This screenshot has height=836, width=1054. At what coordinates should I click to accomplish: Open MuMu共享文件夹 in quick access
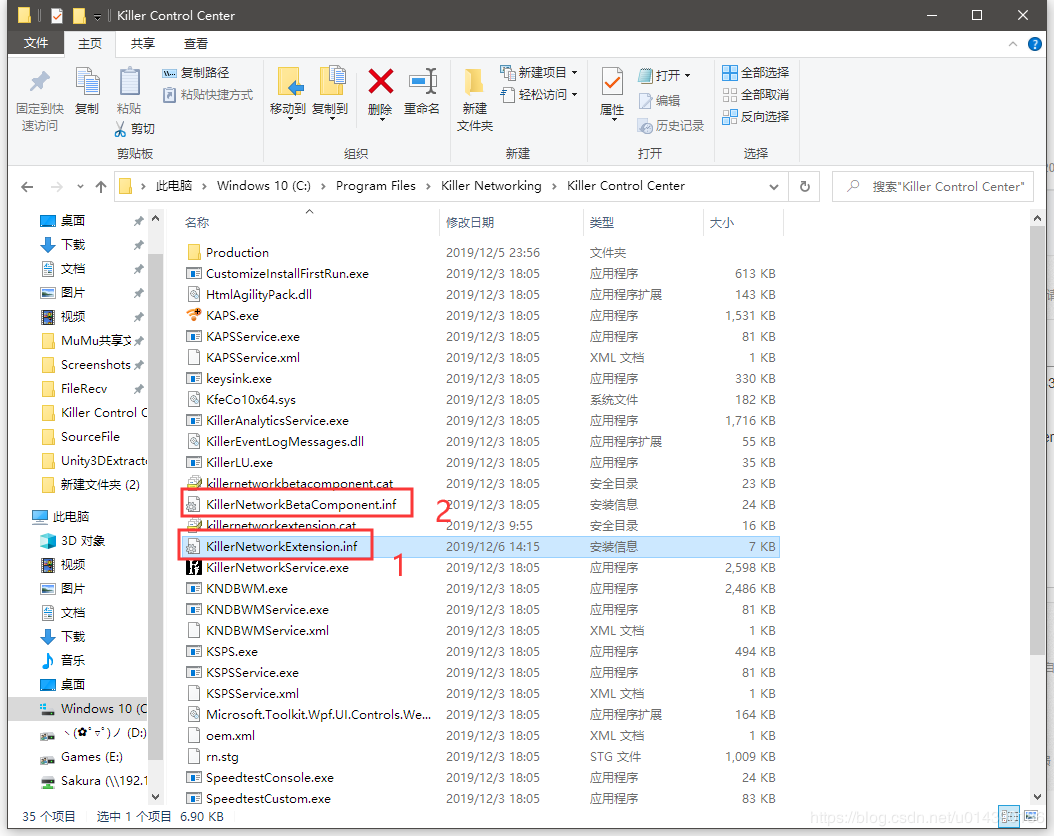[95, 341]
